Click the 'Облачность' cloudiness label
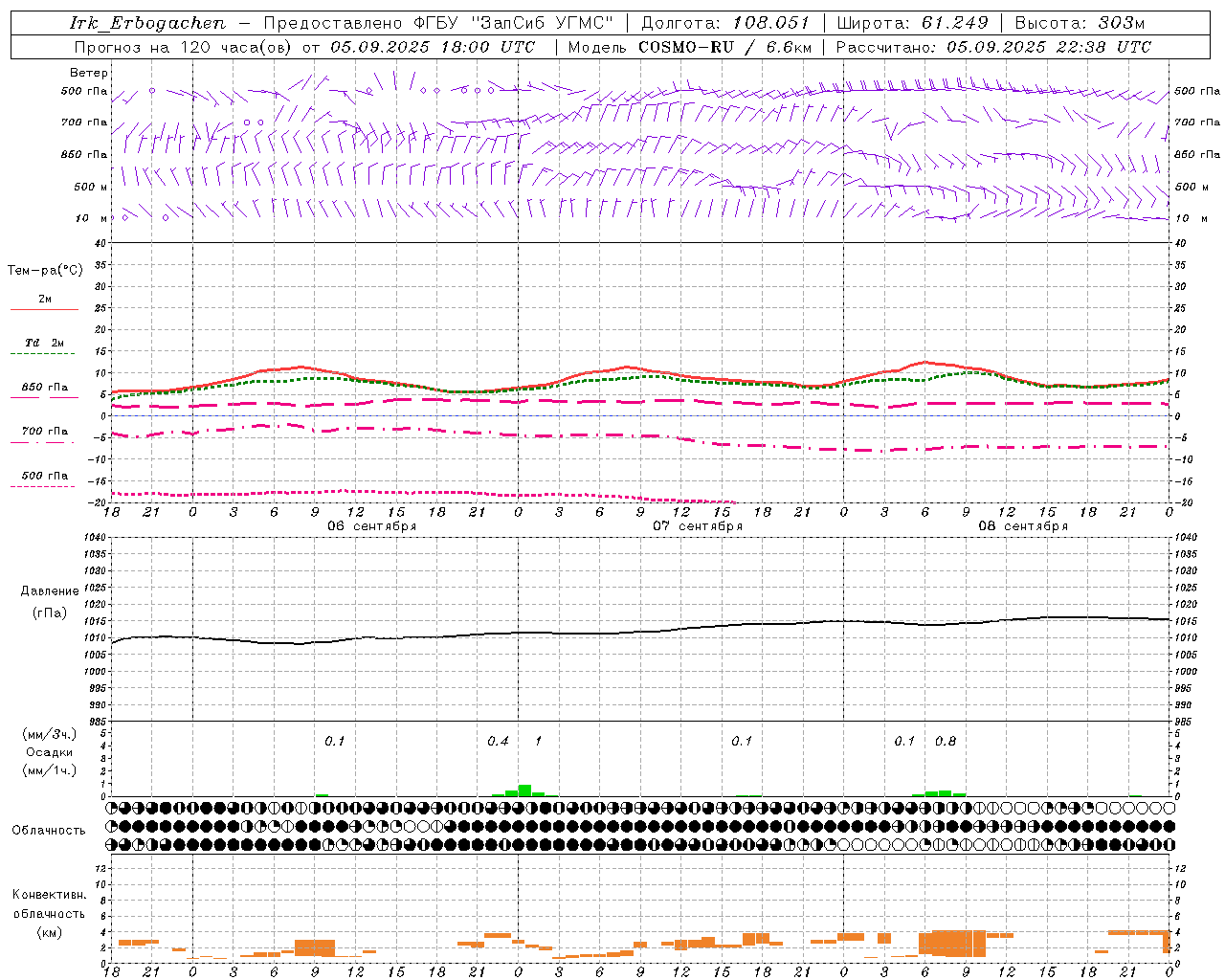Image resolution: width=1225 pixels, height=980 pixels. 49,831
